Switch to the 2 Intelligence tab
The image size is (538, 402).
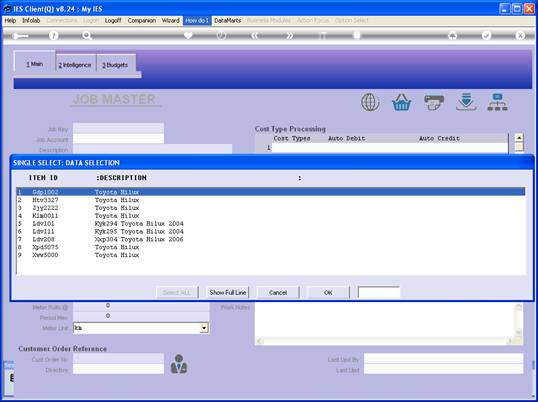(76, 65)
